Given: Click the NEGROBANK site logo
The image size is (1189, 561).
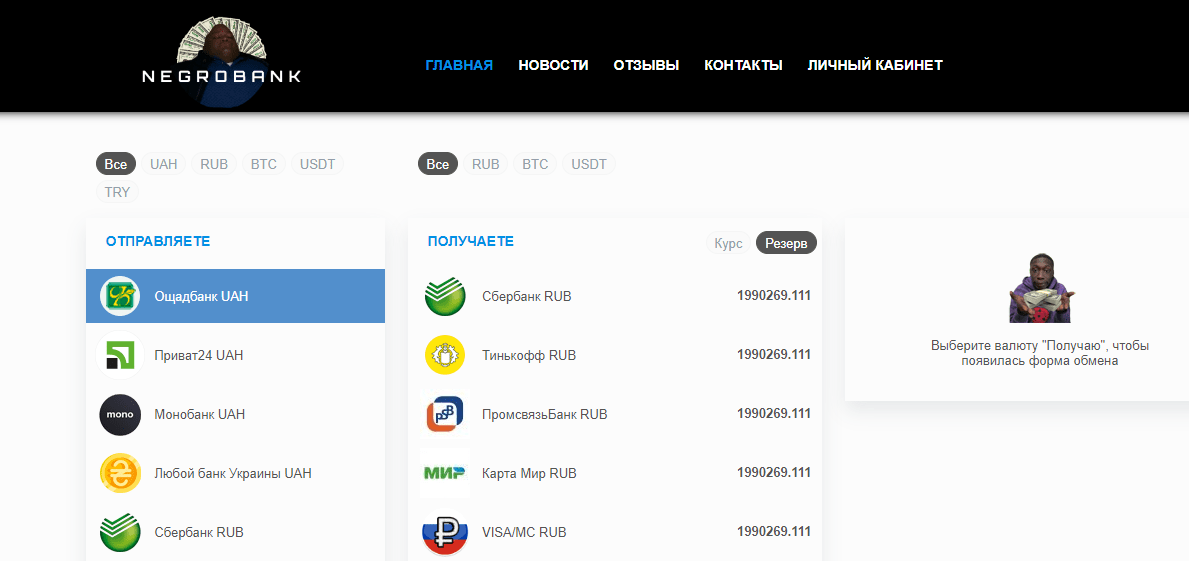Looking at the screenshot, I should pyautogui.click(x=221, y=62).
